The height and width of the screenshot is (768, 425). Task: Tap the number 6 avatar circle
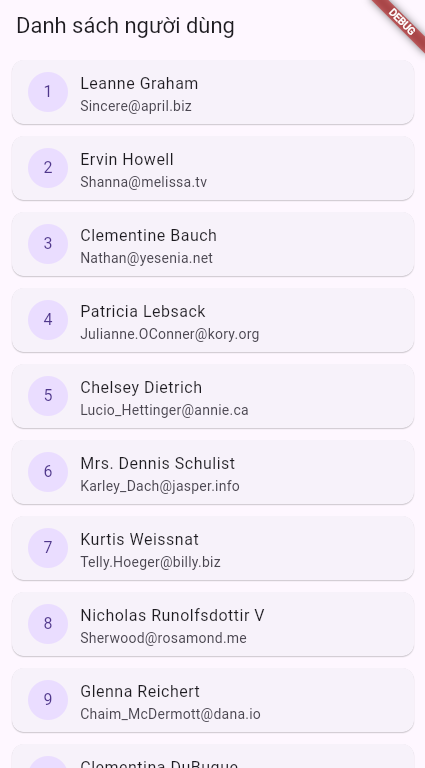click(x=47, y=472)
